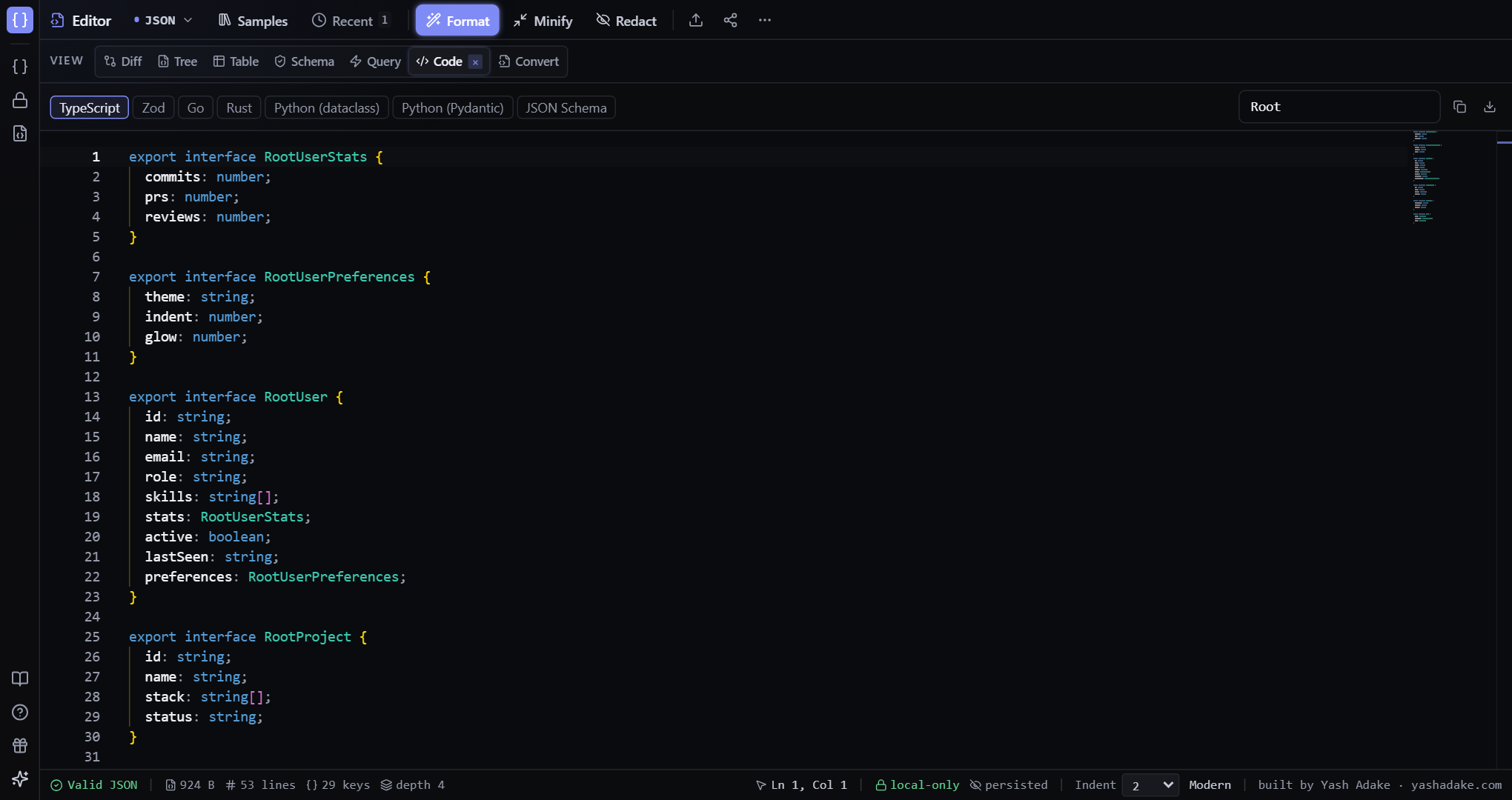
Task: Click the RootProject interface name
Action: coord(308,637)
